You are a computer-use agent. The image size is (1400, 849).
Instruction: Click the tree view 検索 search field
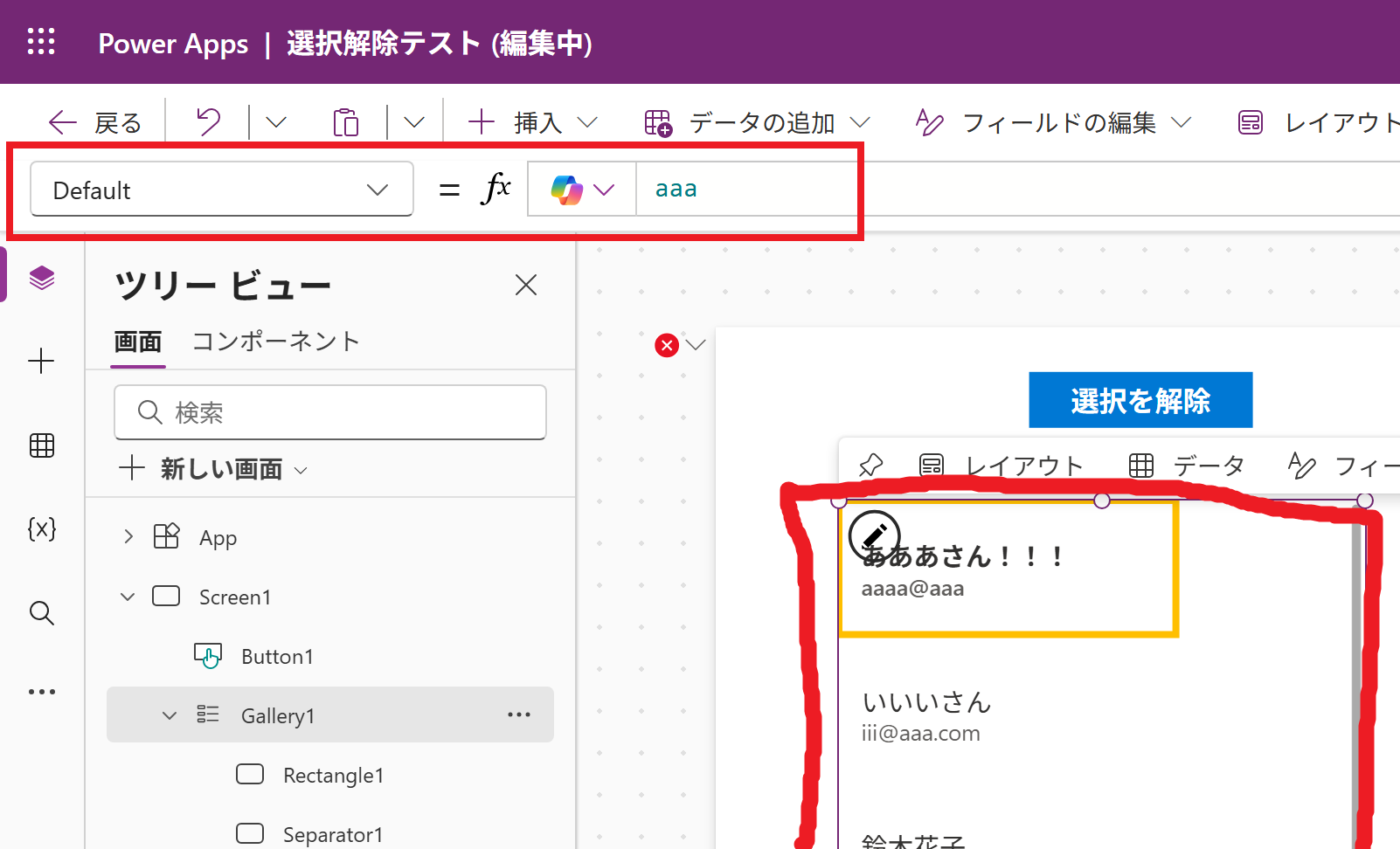pyautogui.click(x=330, y=412)
